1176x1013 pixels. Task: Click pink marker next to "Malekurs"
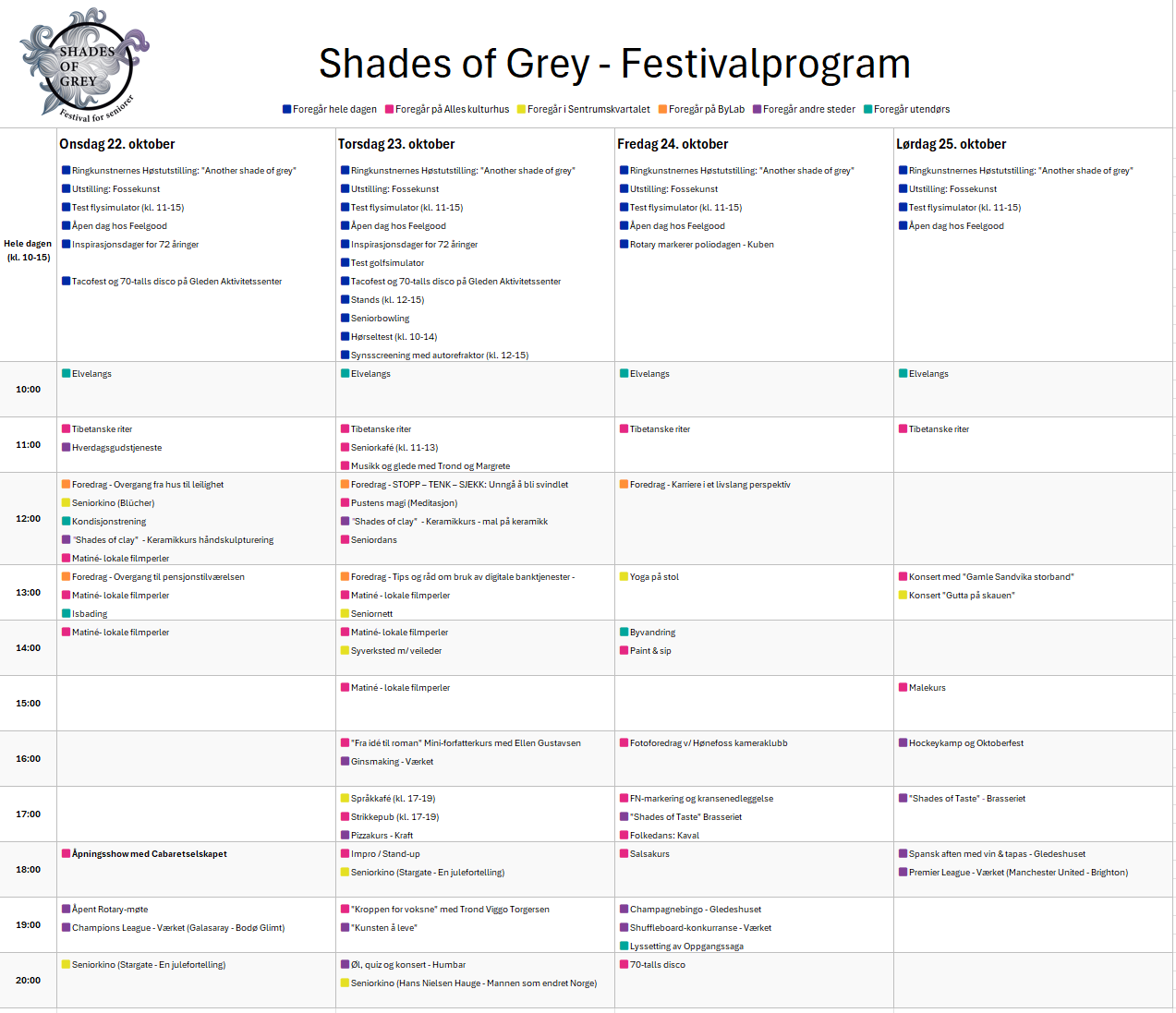(x=903, y=687)
